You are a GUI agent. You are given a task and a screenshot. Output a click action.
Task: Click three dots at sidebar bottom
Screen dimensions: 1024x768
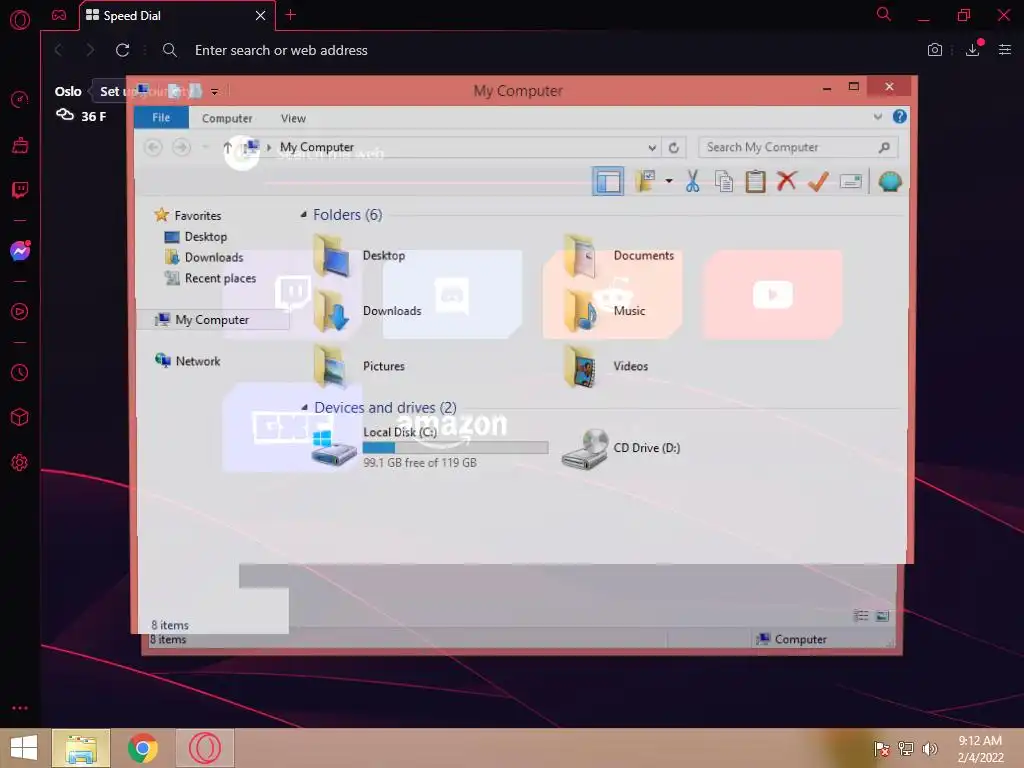[x=20, y=708]
